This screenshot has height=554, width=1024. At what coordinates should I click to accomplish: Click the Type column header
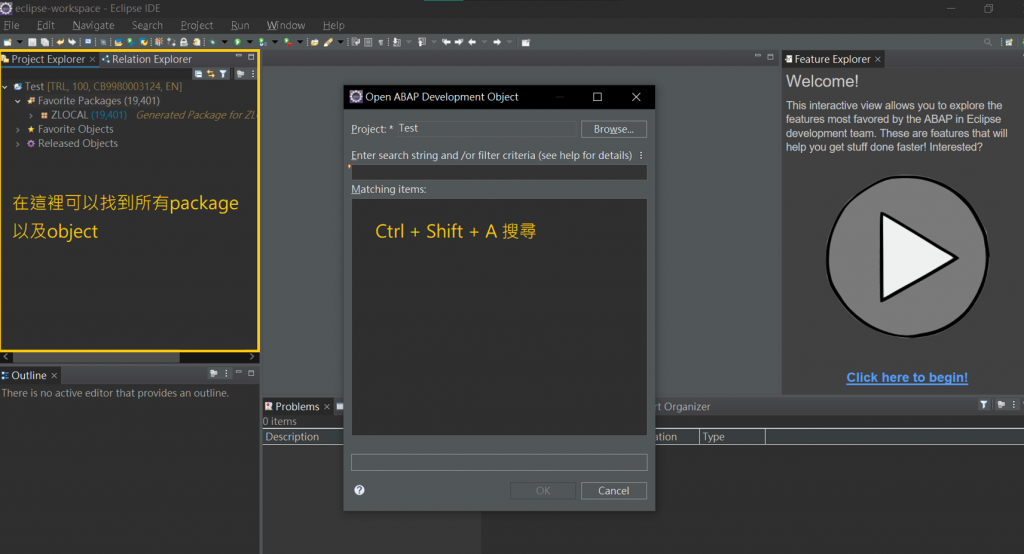pos(731,436)
